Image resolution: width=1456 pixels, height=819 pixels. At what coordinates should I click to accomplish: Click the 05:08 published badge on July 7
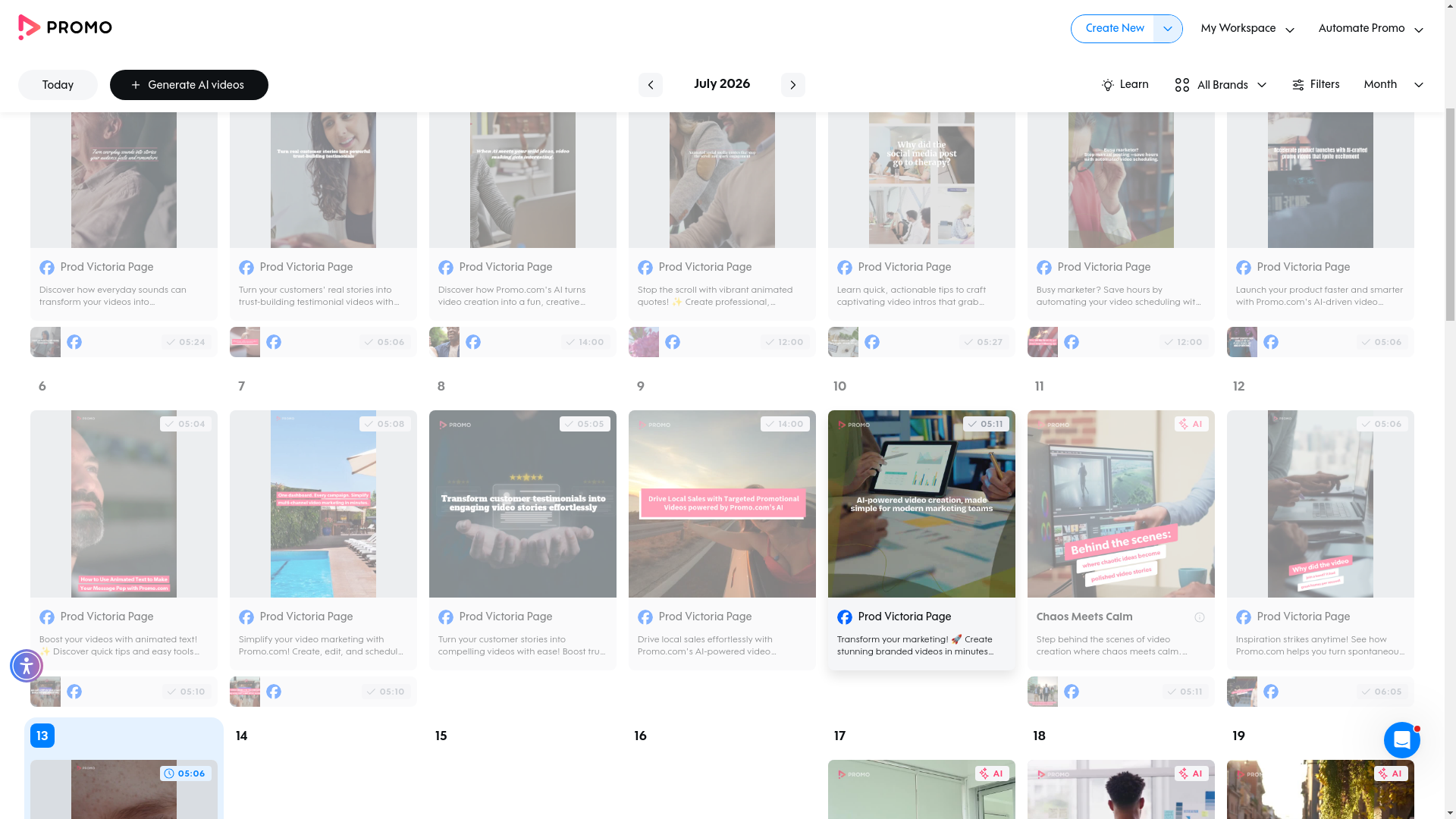pyautogui.click(x=385, y=424)
